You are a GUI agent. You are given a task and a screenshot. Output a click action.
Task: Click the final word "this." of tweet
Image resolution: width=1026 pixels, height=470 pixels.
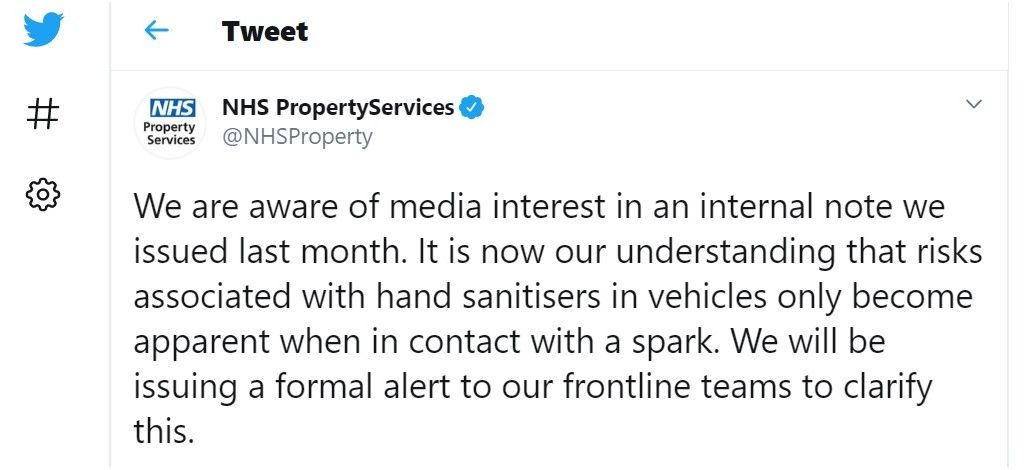tap(164, 431)
